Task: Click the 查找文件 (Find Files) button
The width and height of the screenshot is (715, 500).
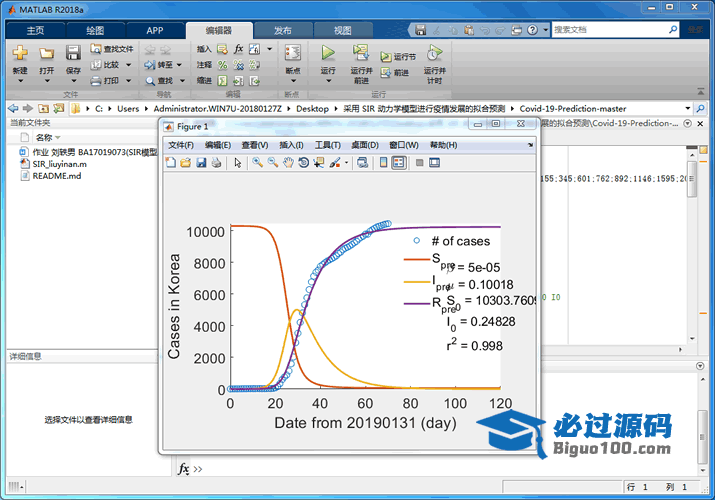Action: [112, 49]
